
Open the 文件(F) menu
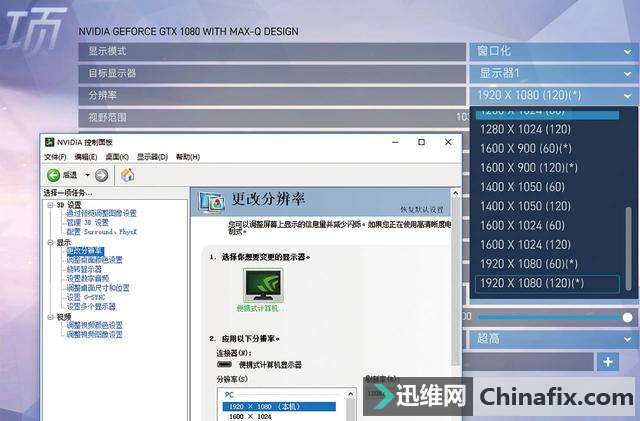55,157
